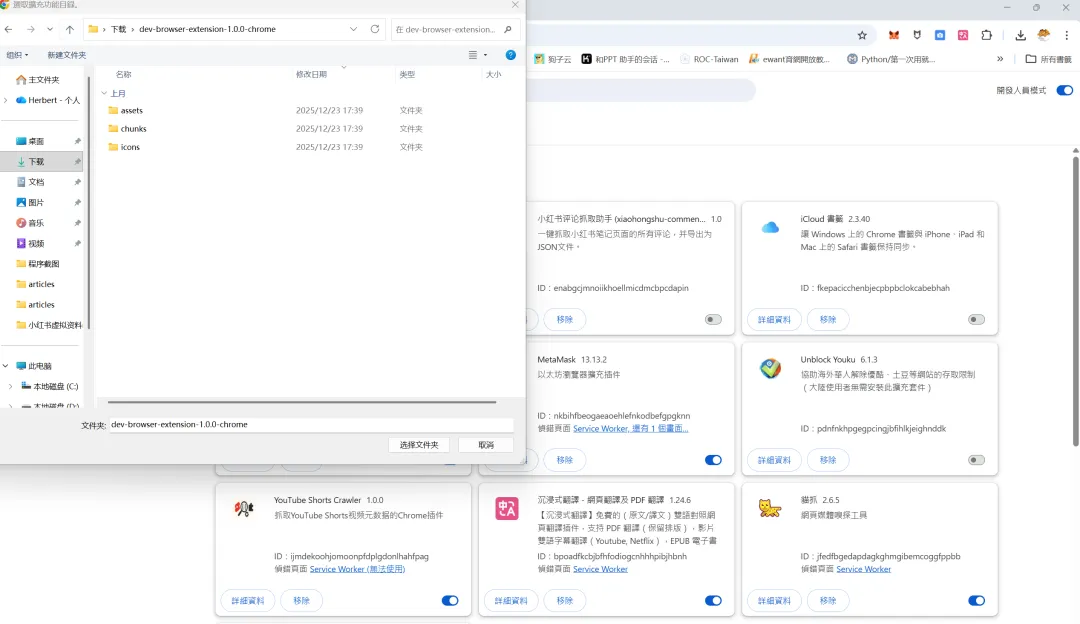Open view options dropdown arrow
Image resolution: width=1080 pixels, height=624 pixels.
click(x=486, y=55)
